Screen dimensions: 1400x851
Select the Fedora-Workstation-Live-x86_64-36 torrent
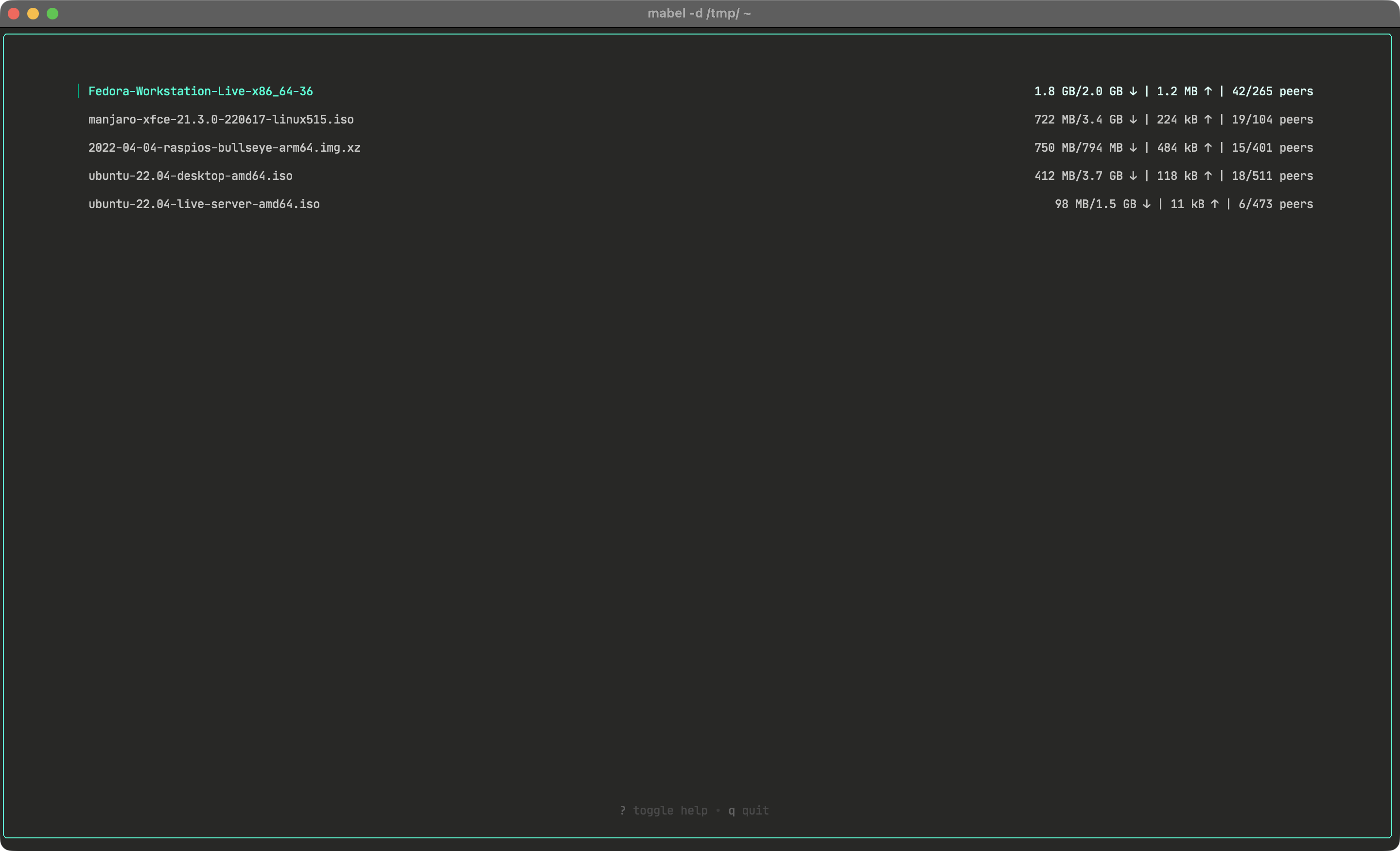pos(201,91)
